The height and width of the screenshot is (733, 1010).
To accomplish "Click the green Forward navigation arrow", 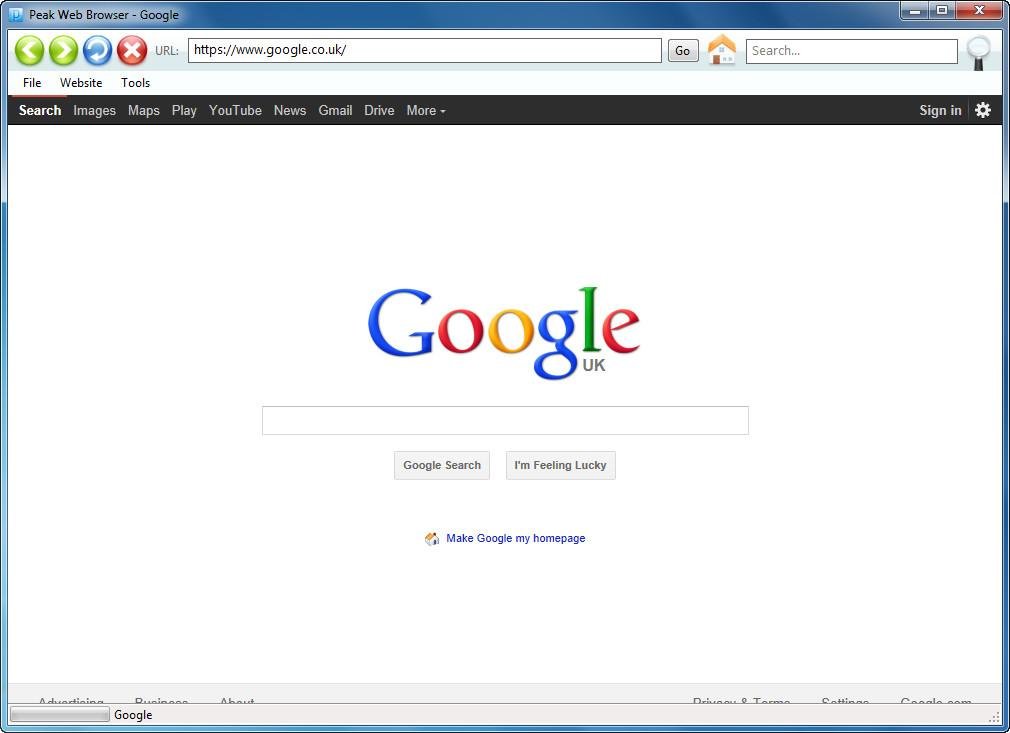I will point(62,50).
